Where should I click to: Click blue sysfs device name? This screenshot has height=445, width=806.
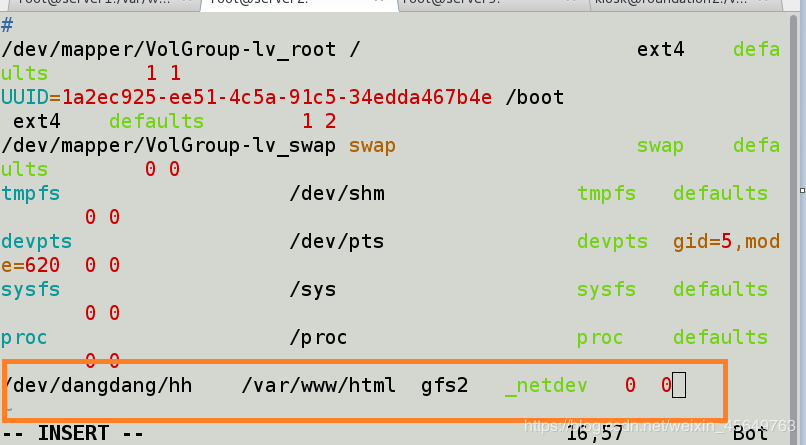click(31, 290)
